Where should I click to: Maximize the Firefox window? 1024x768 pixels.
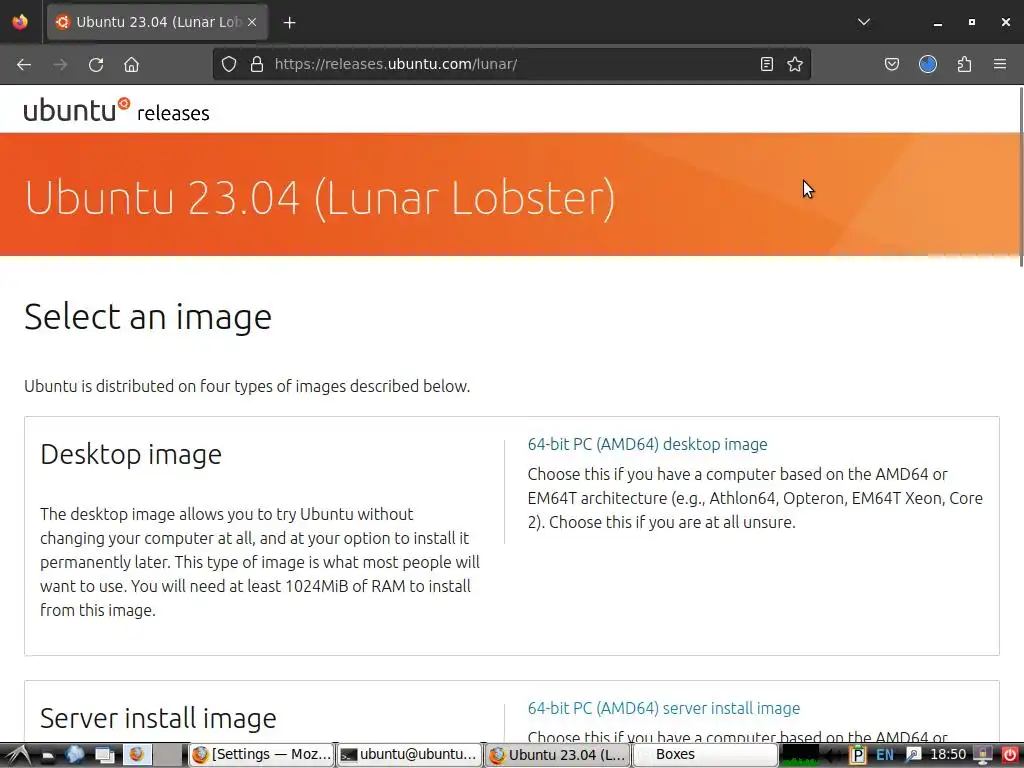pyautogui.click(x=972, y=22)
